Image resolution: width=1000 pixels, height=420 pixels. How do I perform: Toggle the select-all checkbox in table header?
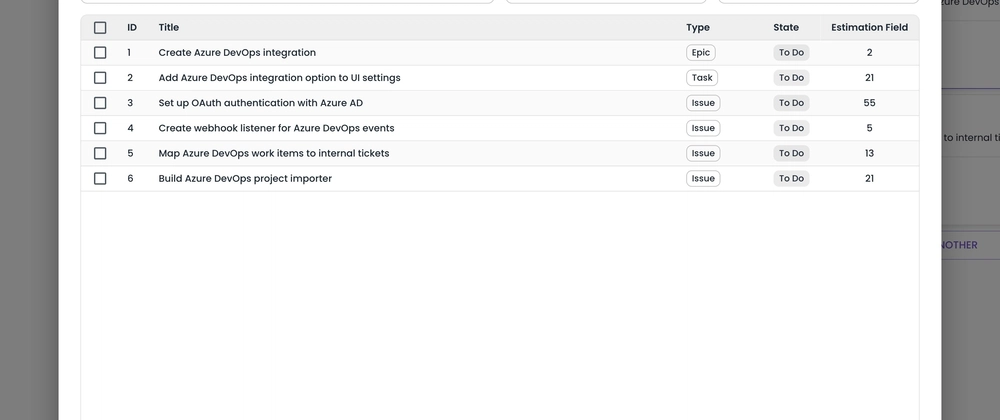(x=100, y=27)
